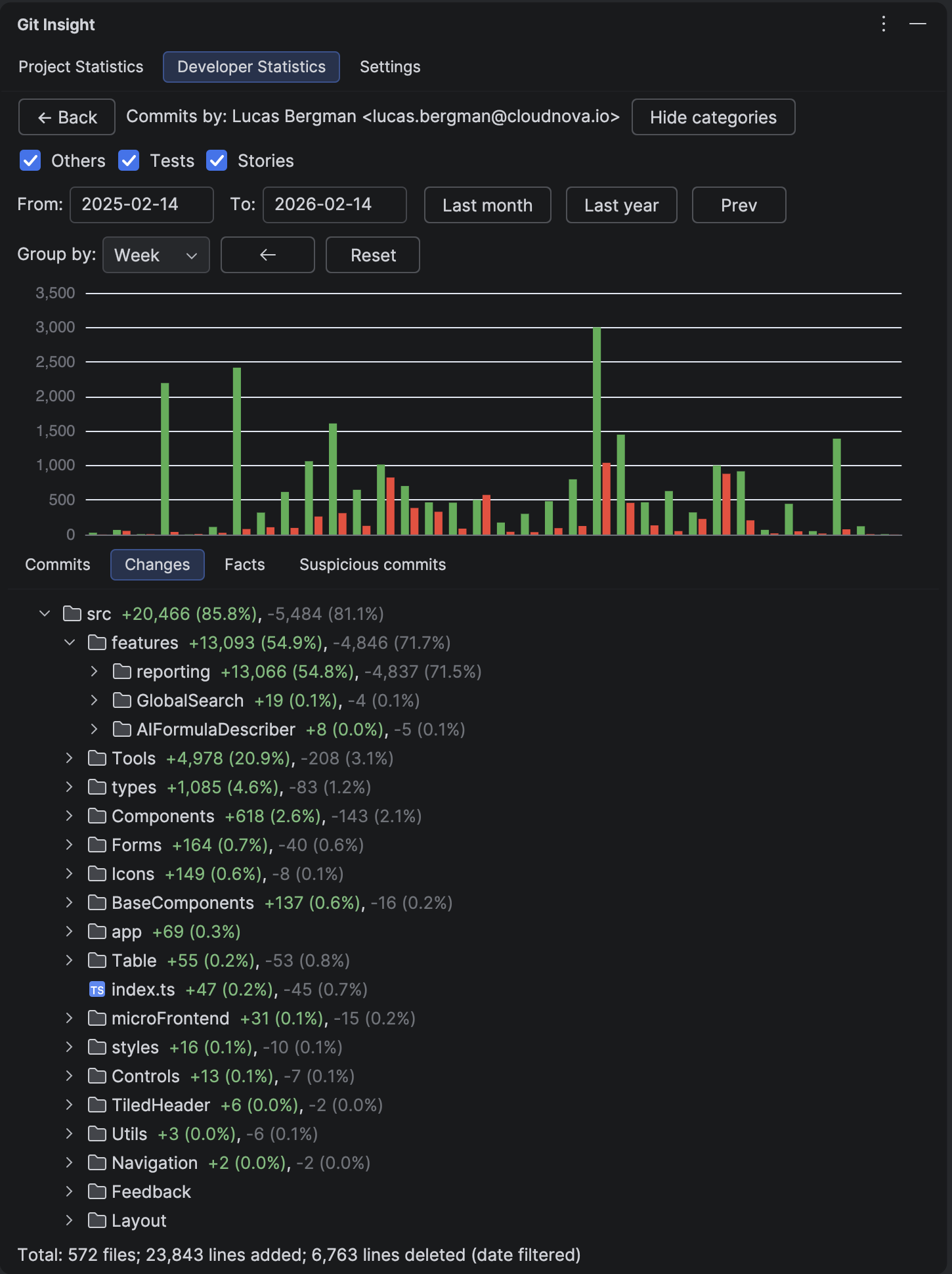The width and height of the screenshot is (952, 1274).
Task: Disable the Stories checkbox
Action: tap(217, 161)
